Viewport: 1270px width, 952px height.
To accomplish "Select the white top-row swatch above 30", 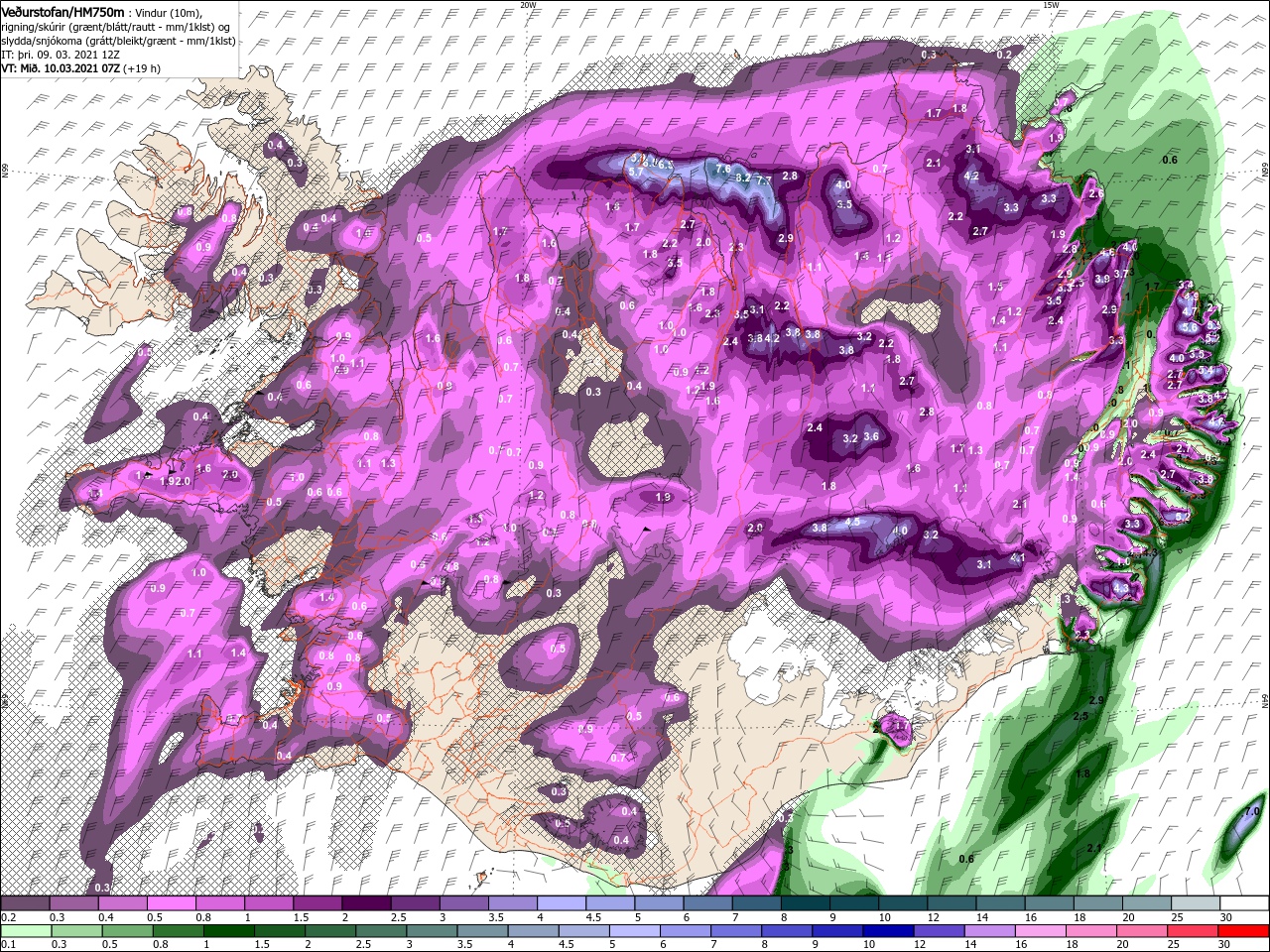I will (1242, 903).
